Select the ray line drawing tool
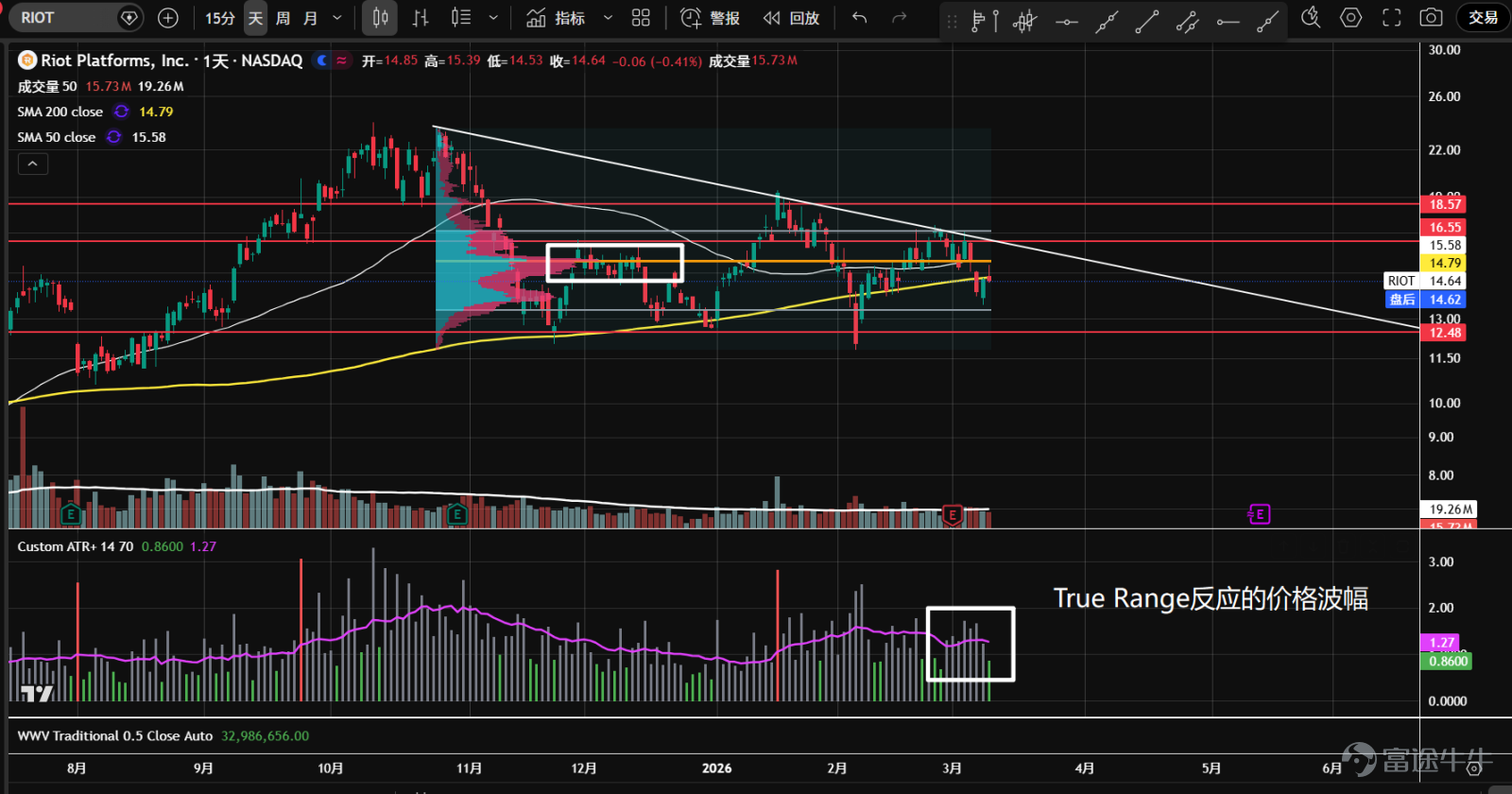The image size is (1512, 794). click(1268, 20)
